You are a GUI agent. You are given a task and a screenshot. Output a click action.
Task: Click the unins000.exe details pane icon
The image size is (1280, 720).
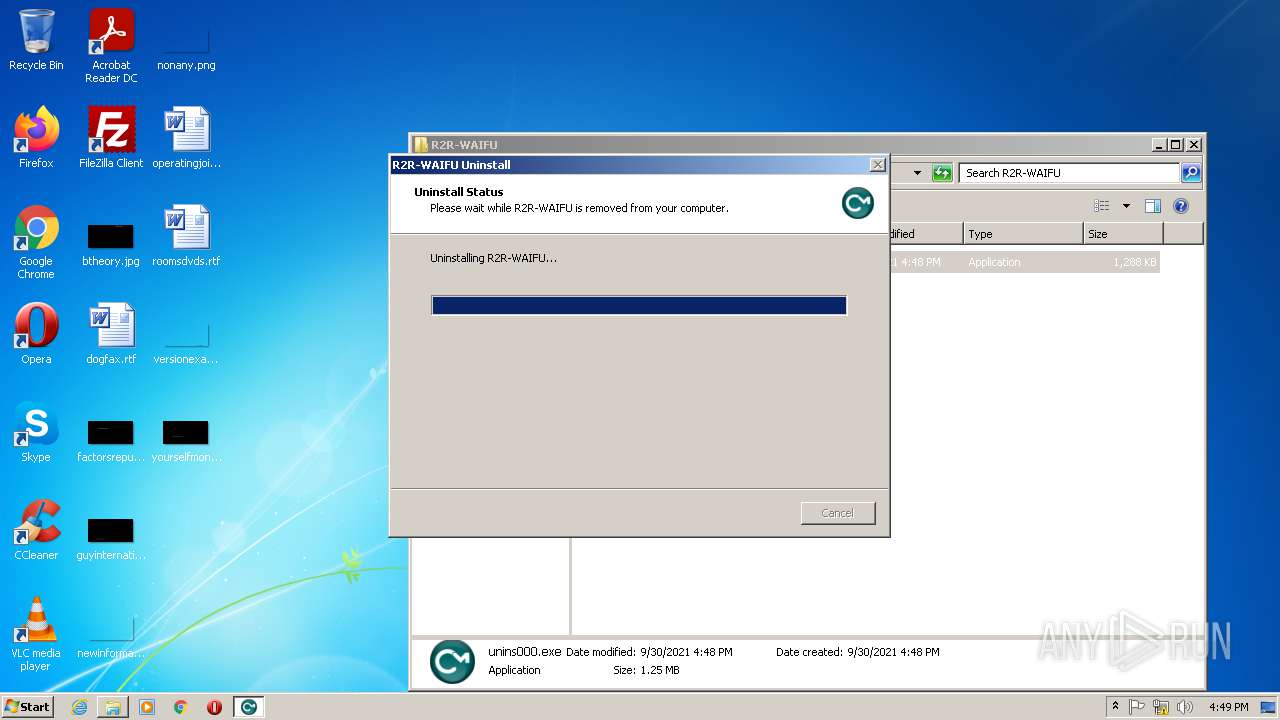pos(452,662)
